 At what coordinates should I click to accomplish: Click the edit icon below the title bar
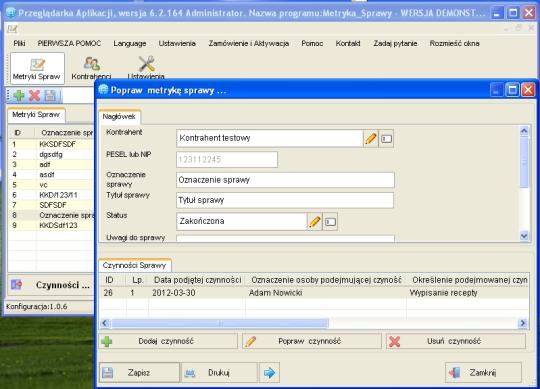click(x=12, y=29)
